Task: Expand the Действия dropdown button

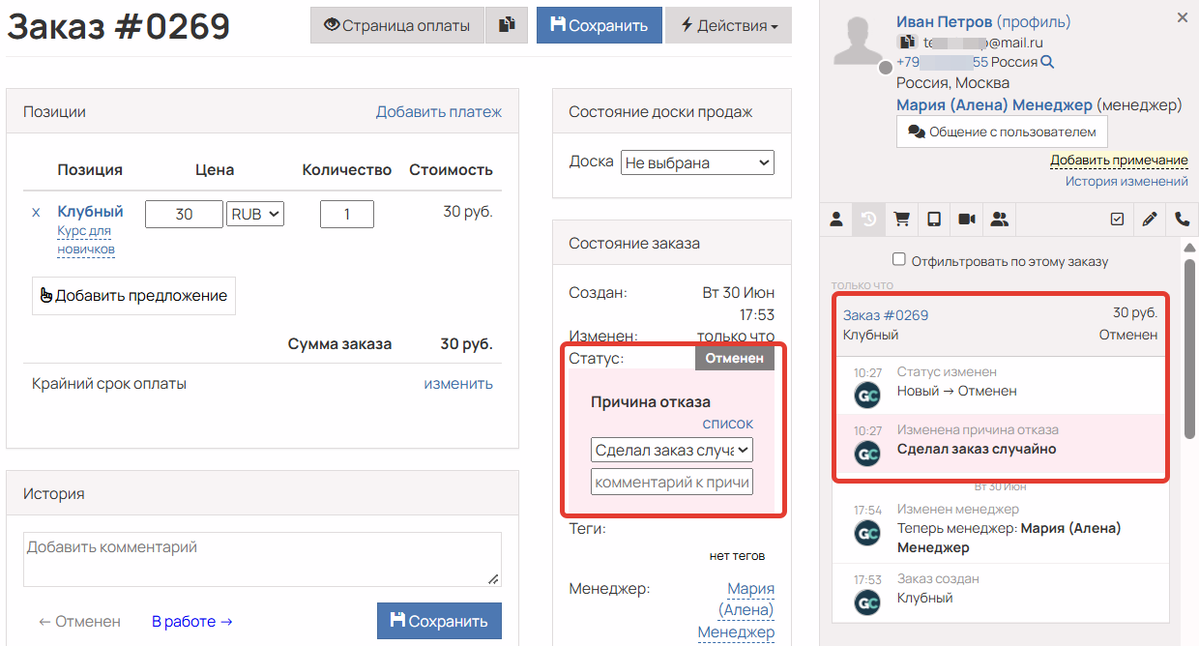Action: (729, 25)
